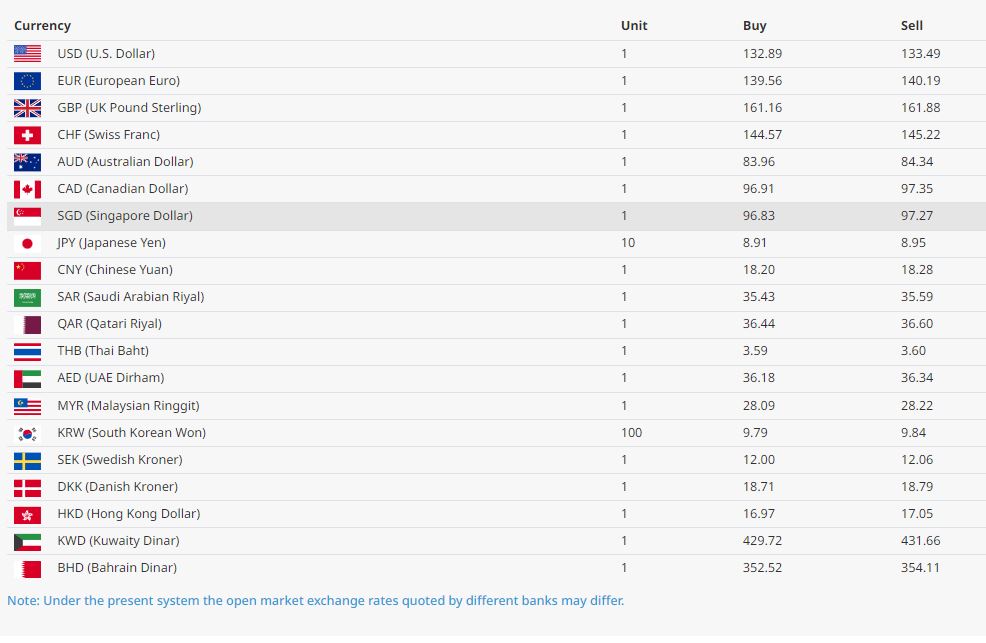
Task: Click the KWD sell rate 431.66
Action: pos(920,541)
